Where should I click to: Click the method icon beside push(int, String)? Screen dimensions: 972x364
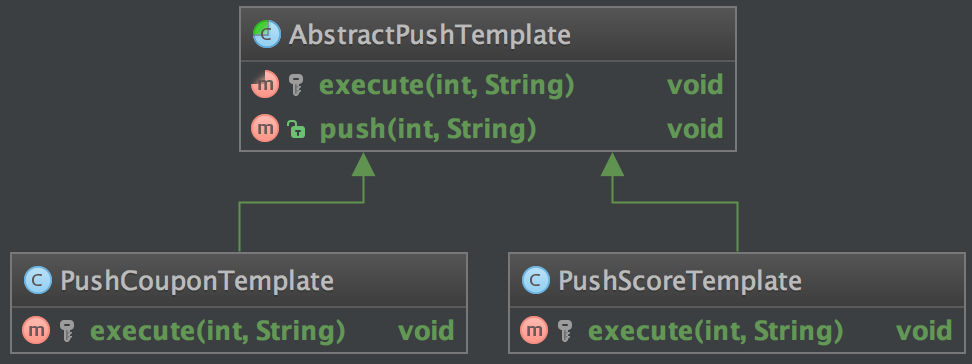point(265,129)
